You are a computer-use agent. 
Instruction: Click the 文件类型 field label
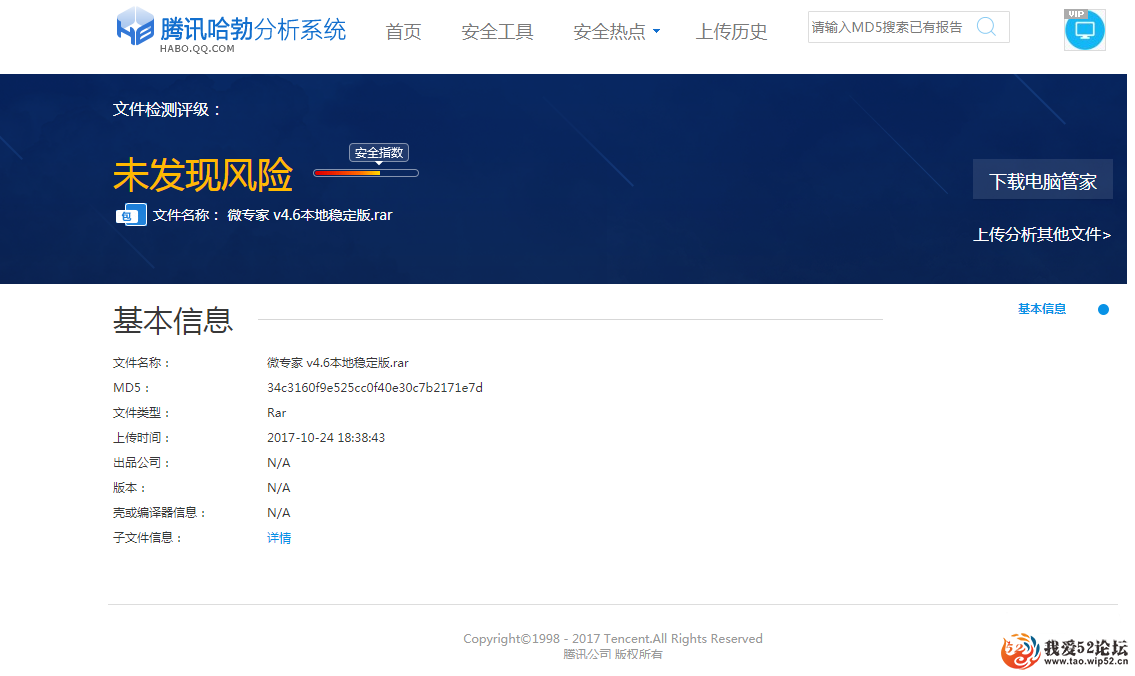pos(141,413)
